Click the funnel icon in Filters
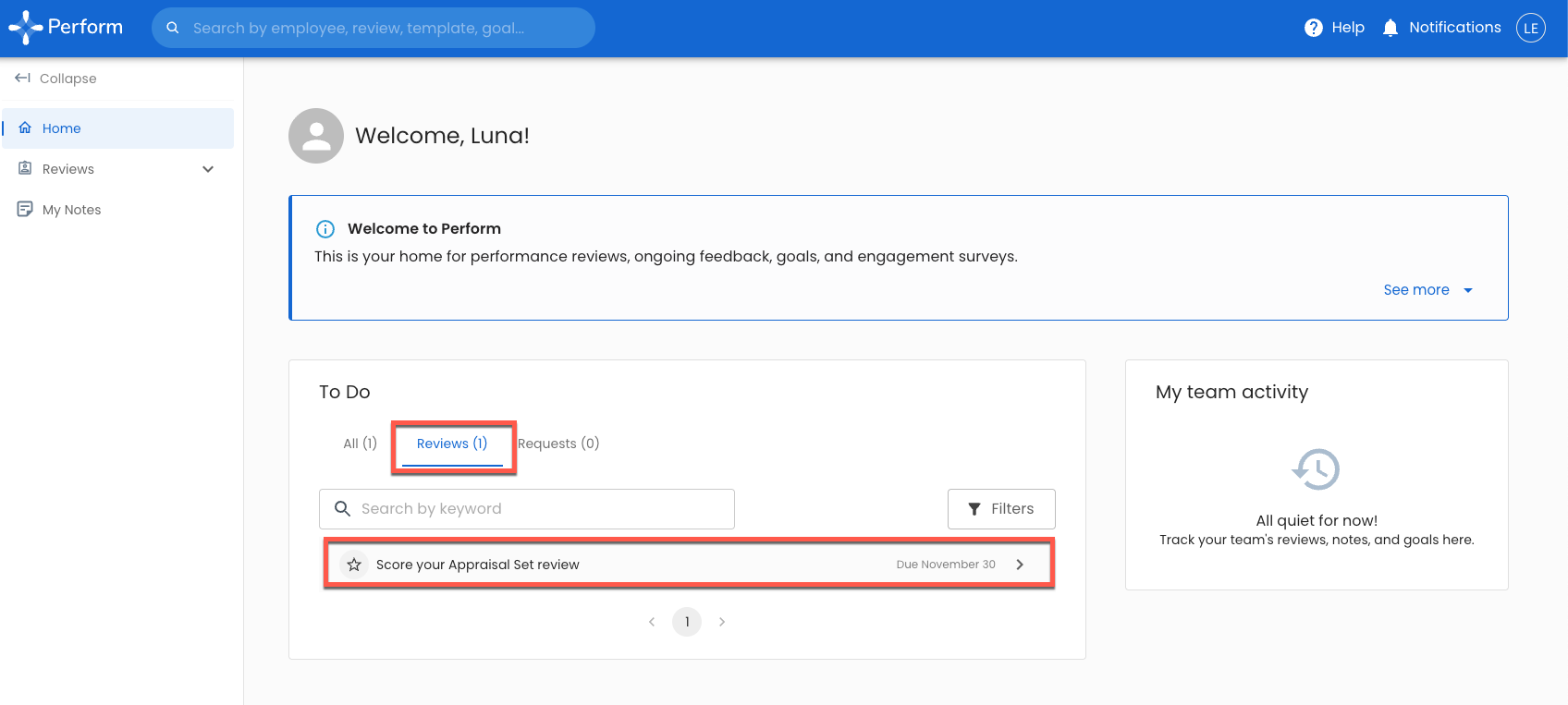The width and height of the screenshot is (1568, 705). [x=974, y=509]
